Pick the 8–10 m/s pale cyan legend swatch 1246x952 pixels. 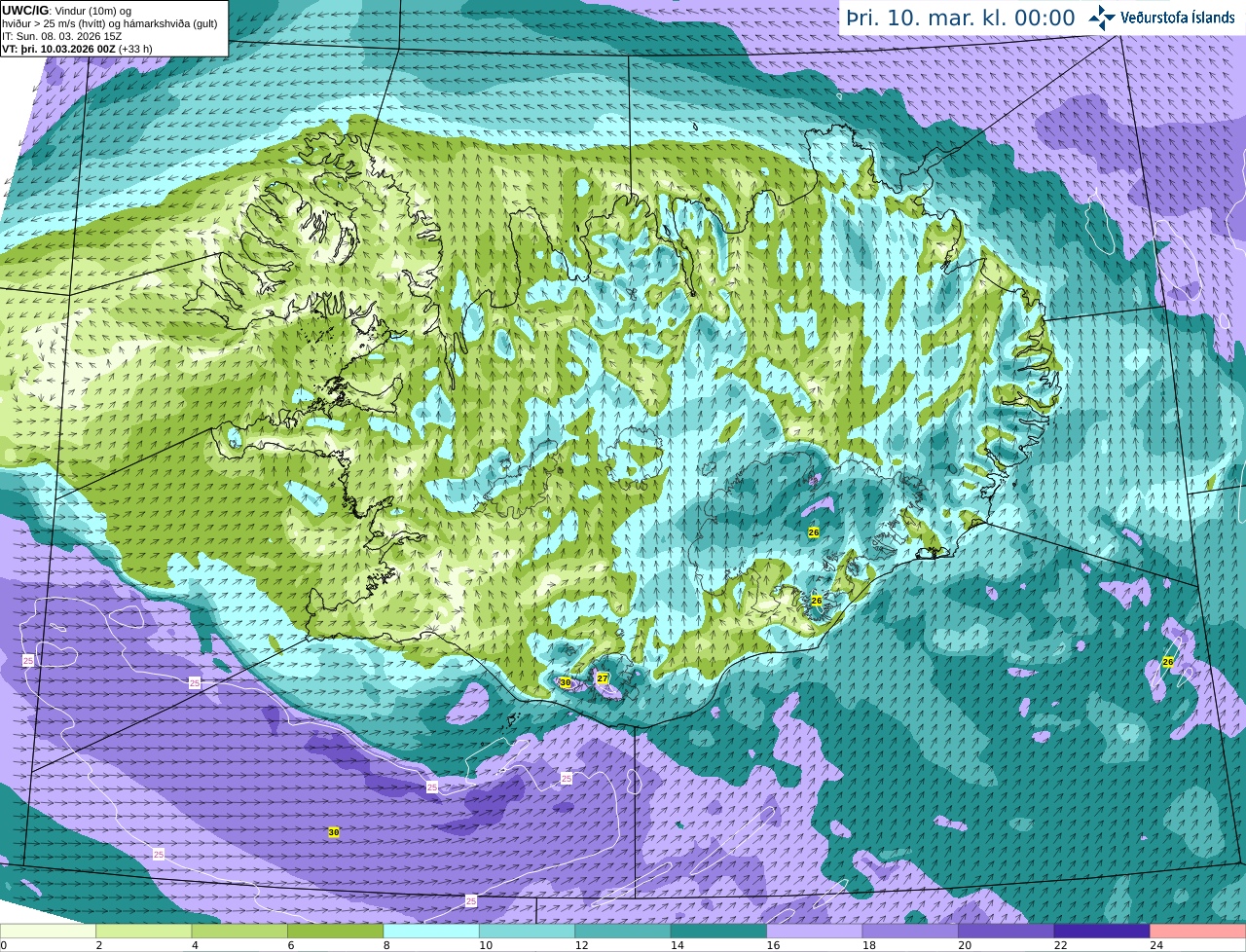(x=431, y=931)
